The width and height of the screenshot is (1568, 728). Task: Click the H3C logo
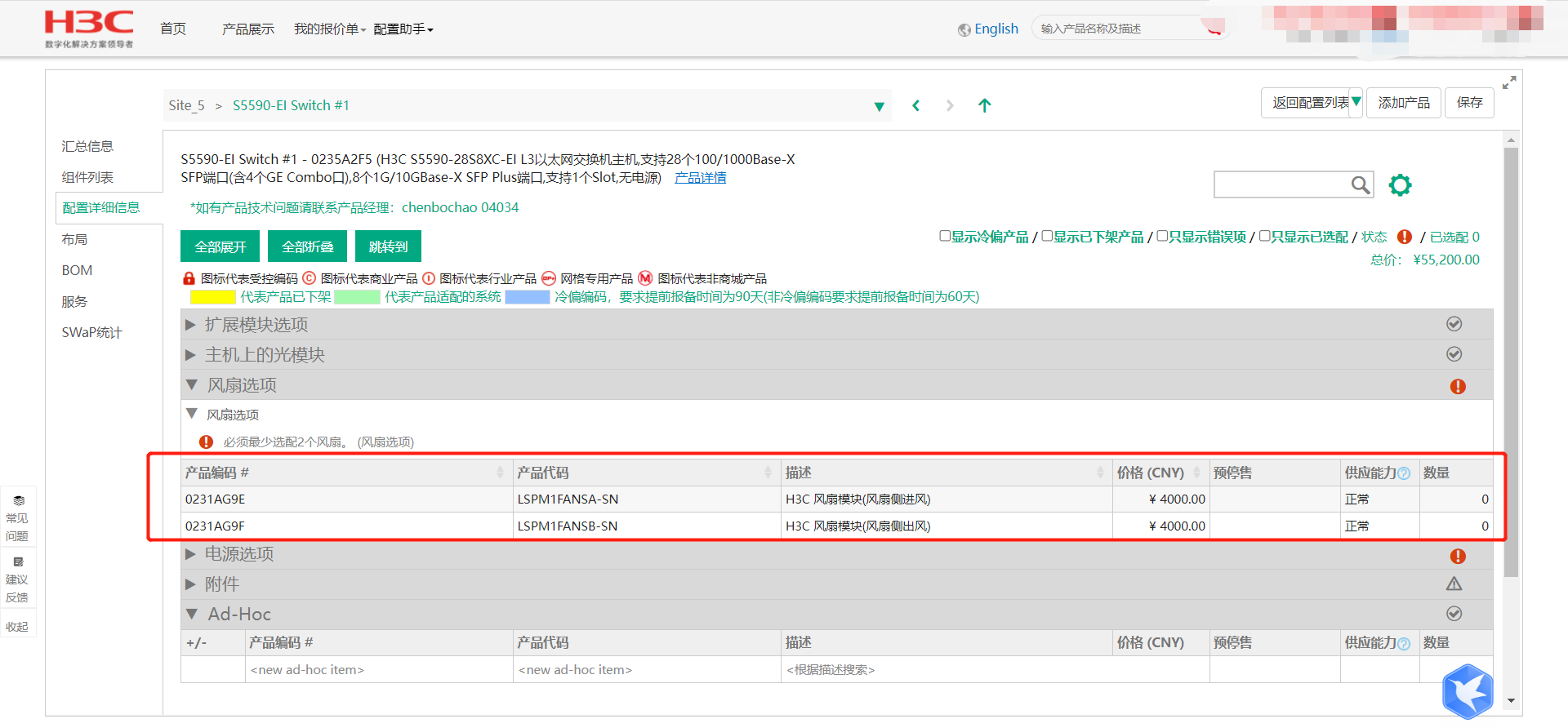tap(89, 29)
